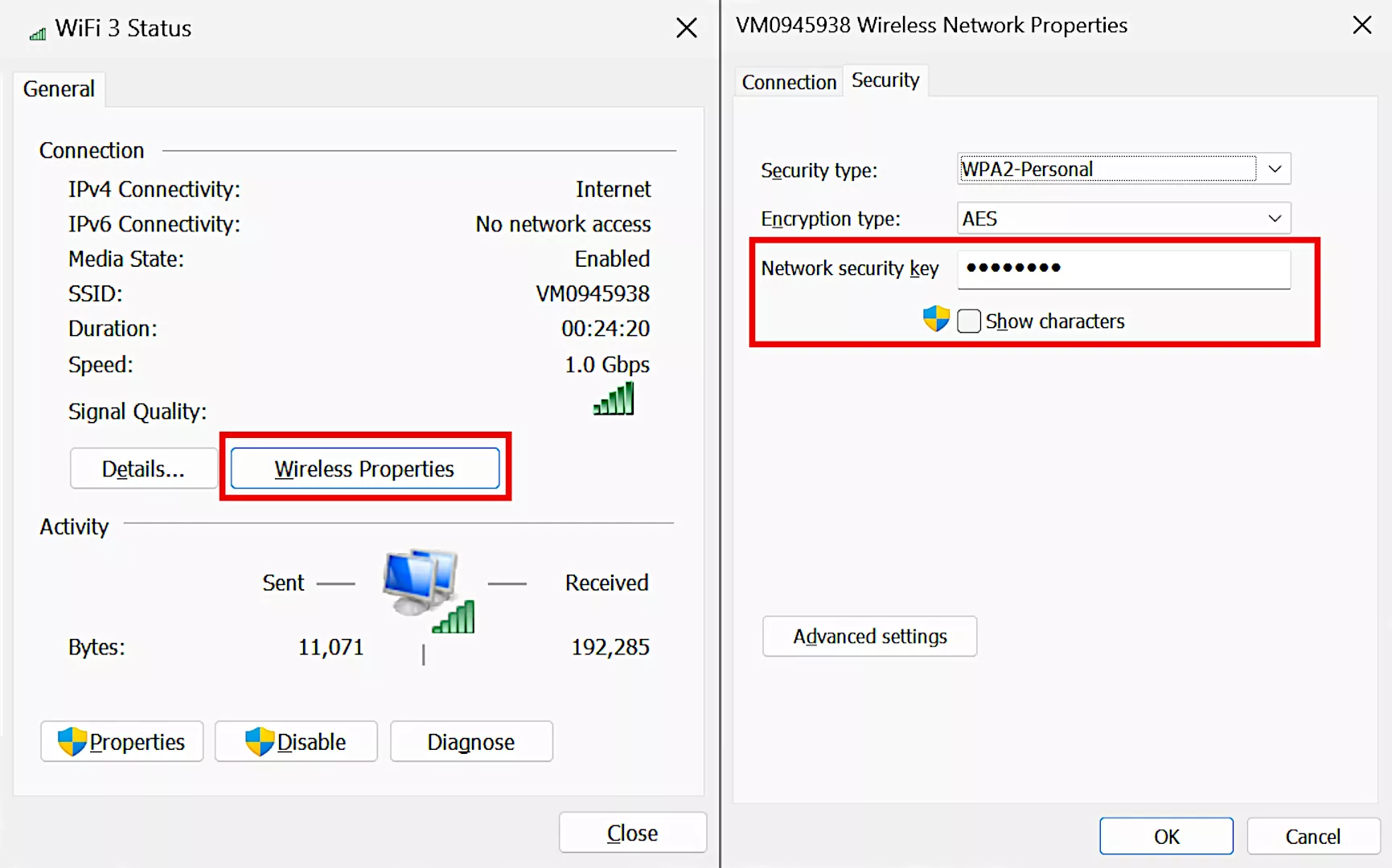
Task: Confirm with the OK button
Action: click(x=1165, y=837)
